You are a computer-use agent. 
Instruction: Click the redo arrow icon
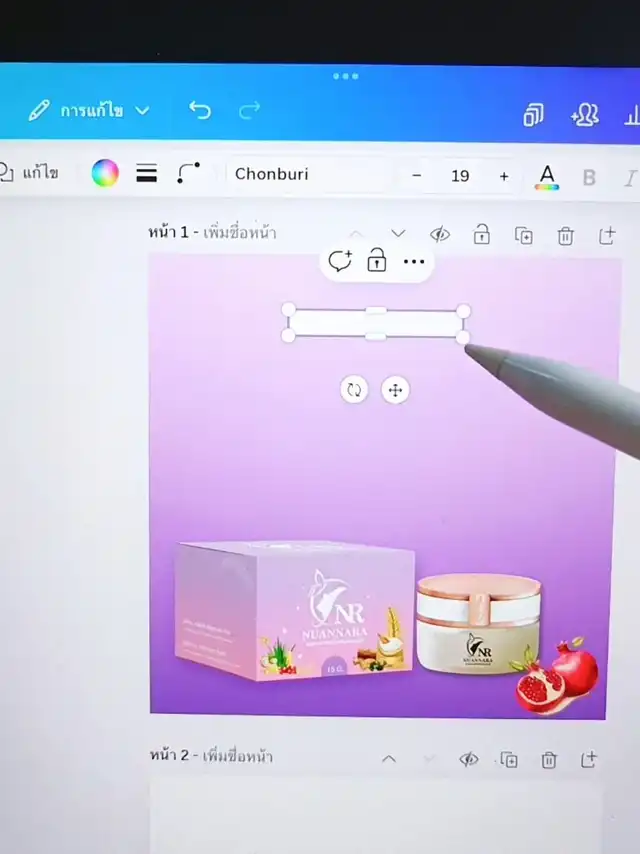tap(250, 110)
